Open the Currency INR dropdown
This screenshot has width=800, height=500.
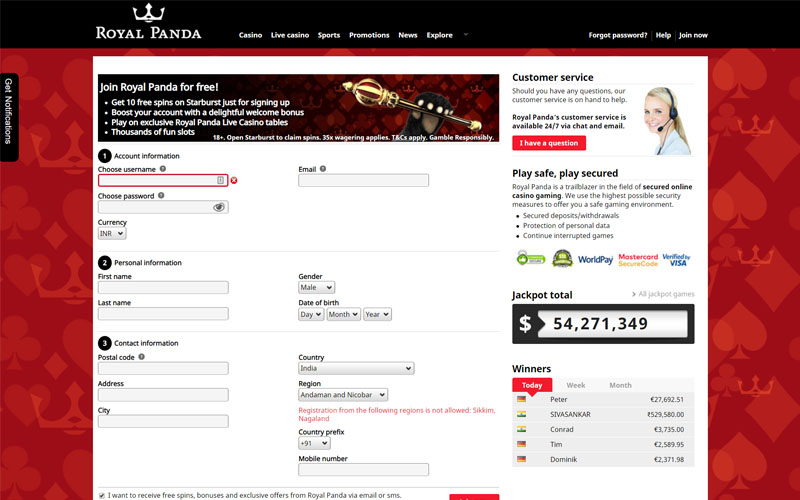tap(112, 233)
